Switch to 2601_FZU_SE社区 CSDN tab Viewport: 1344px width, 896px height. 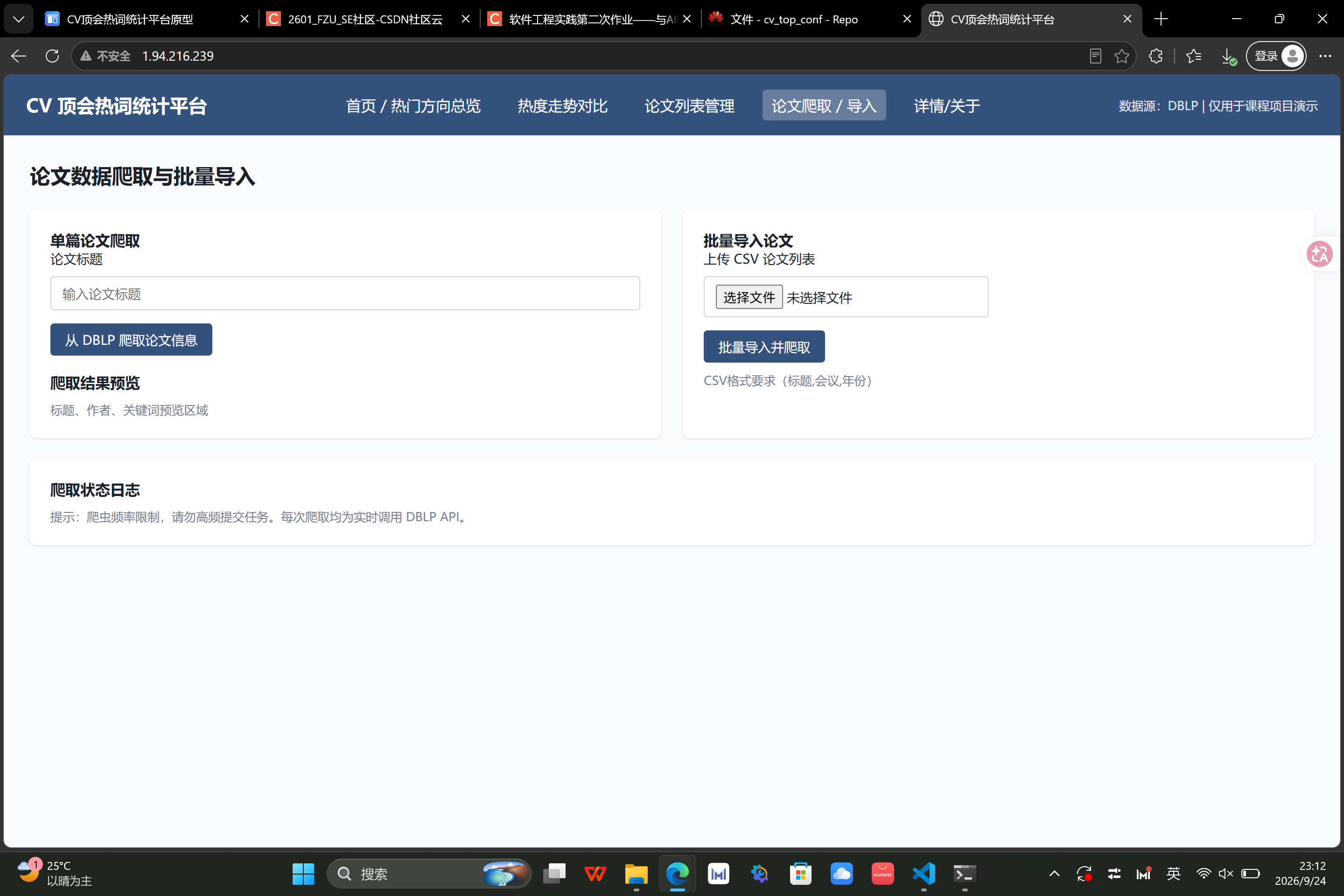click(369, 19)
